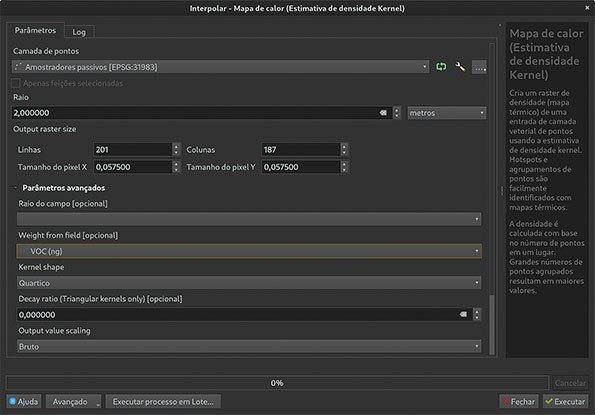
Task: Click the Ajuda help icon button
Action: point(24,401)
